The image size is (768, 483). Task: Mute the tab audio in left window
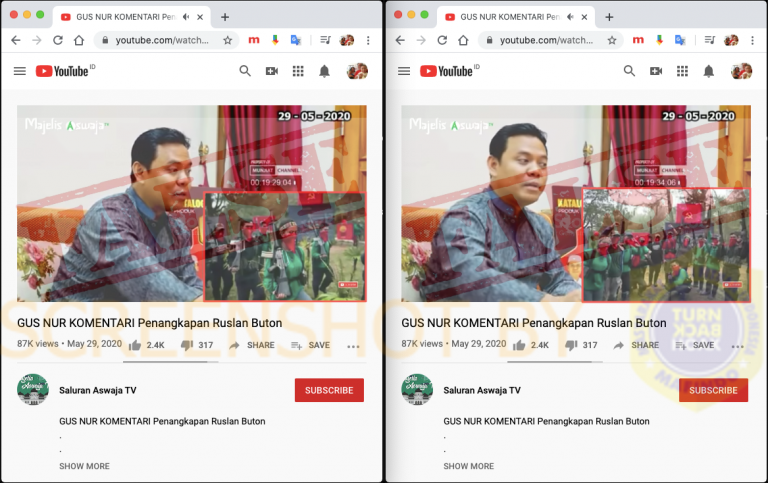(186, 17)
